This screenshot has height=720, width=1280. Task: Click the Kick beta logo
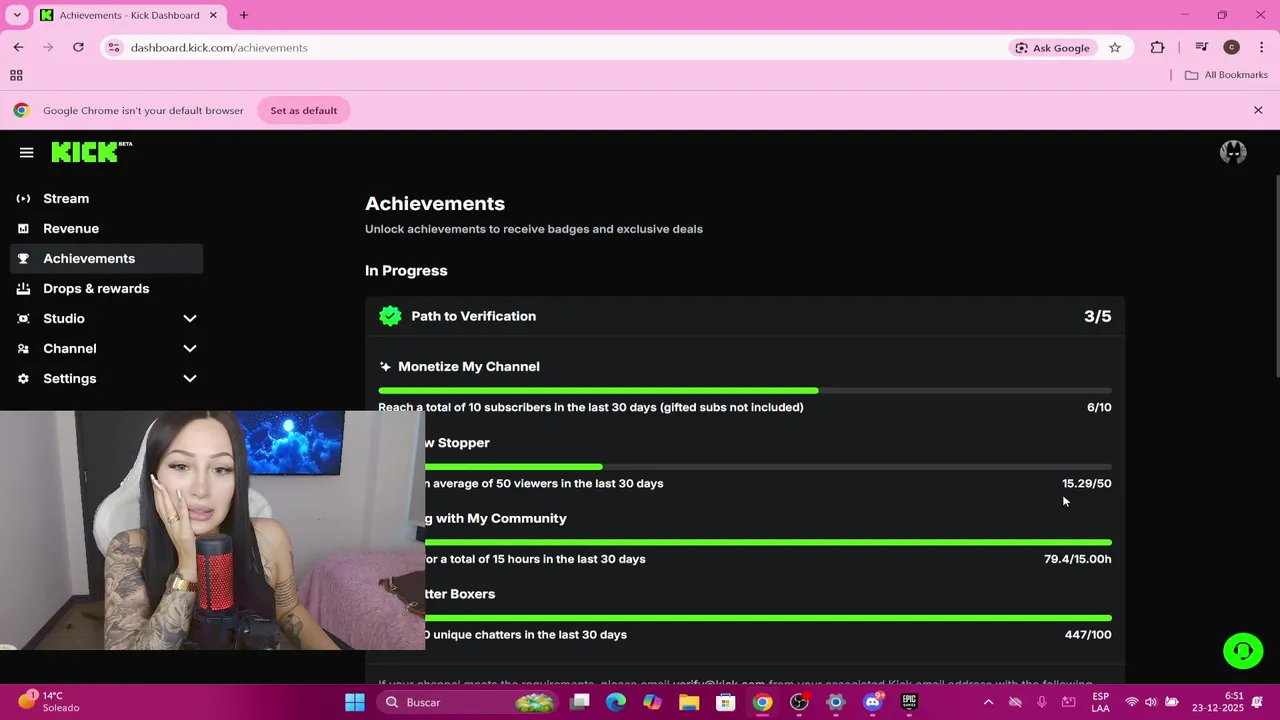(92, 151)
